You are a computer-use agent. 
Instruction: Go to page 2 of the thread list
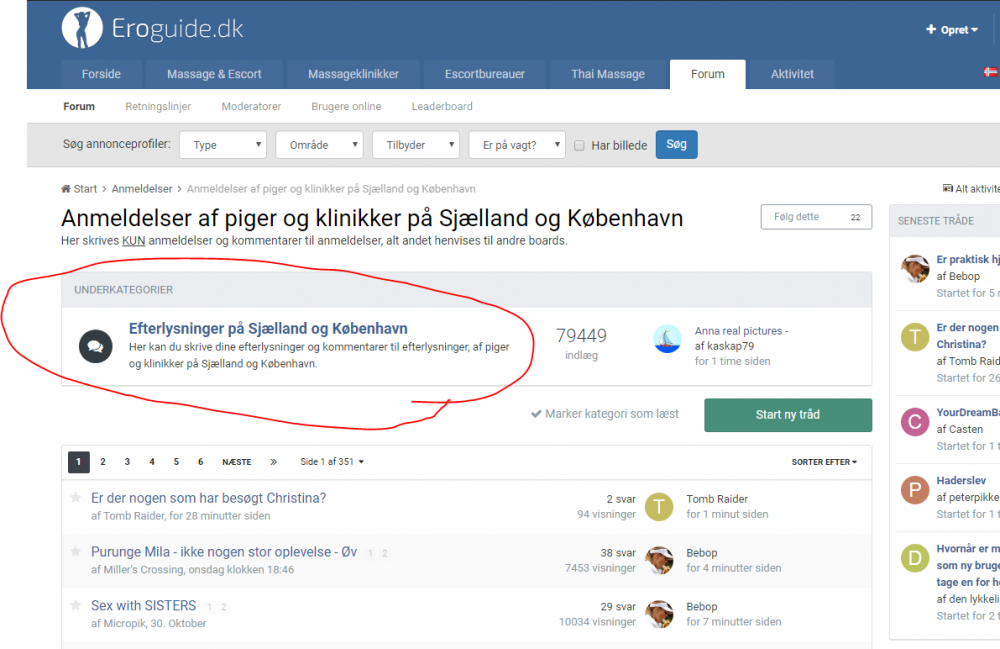[103, 462]
